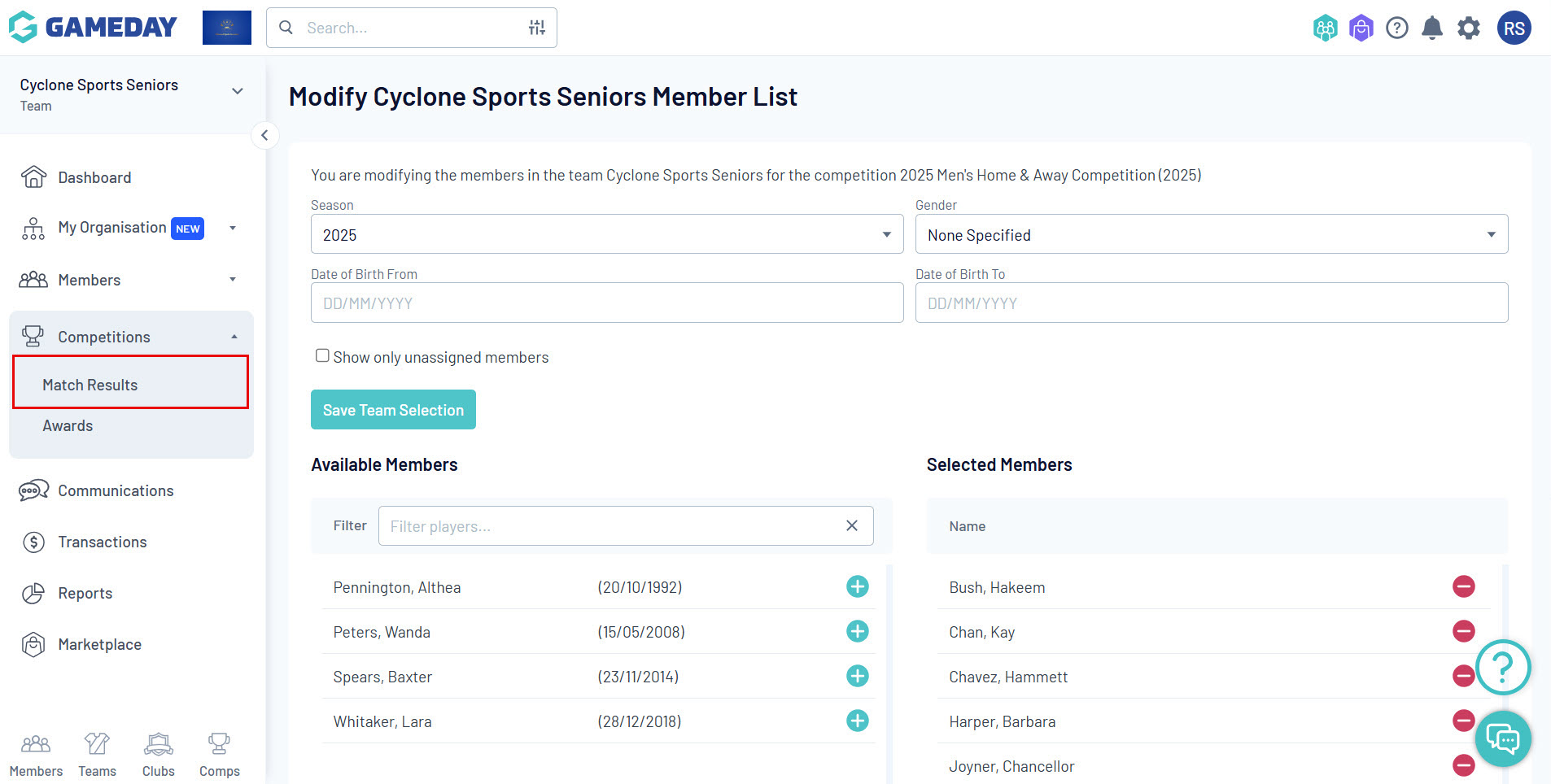Click the Date of Birth From field
Screen dimensions: 1551x784
coord(606,303)
